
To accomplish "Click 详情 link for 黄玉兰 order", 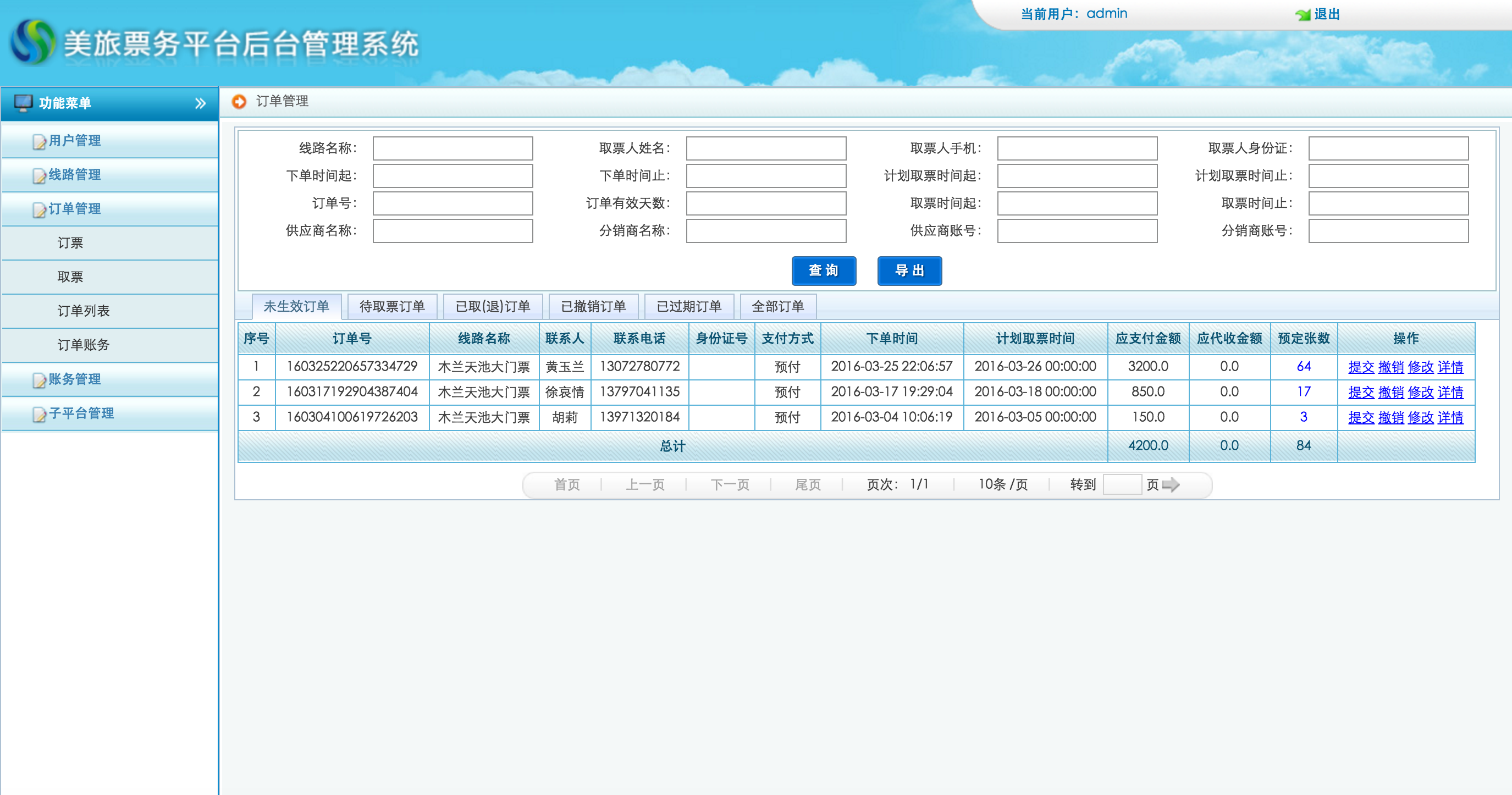I will click(x=1450, y=367).
